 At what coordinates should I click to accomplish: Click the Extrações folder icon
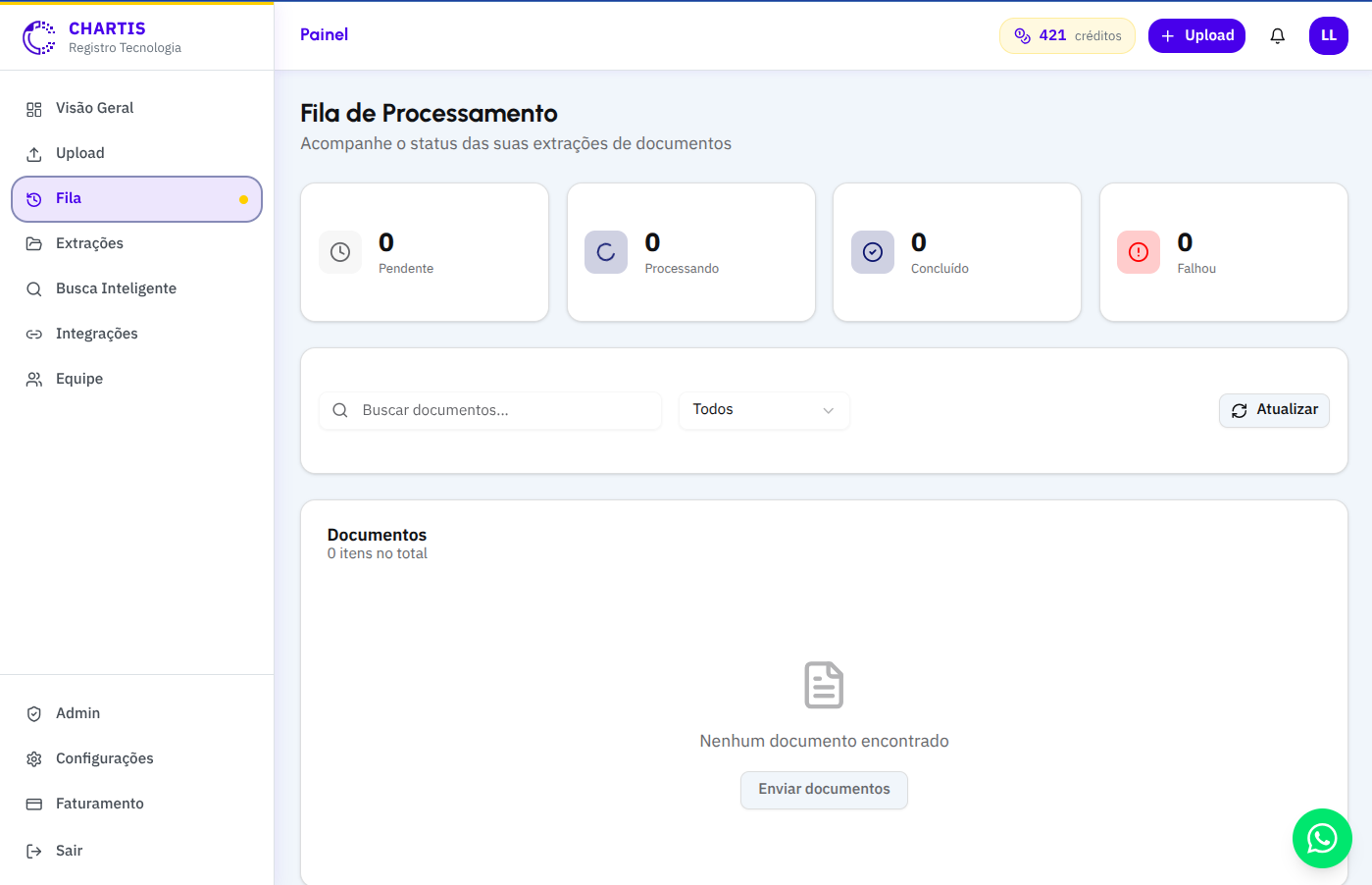(34, 244)
